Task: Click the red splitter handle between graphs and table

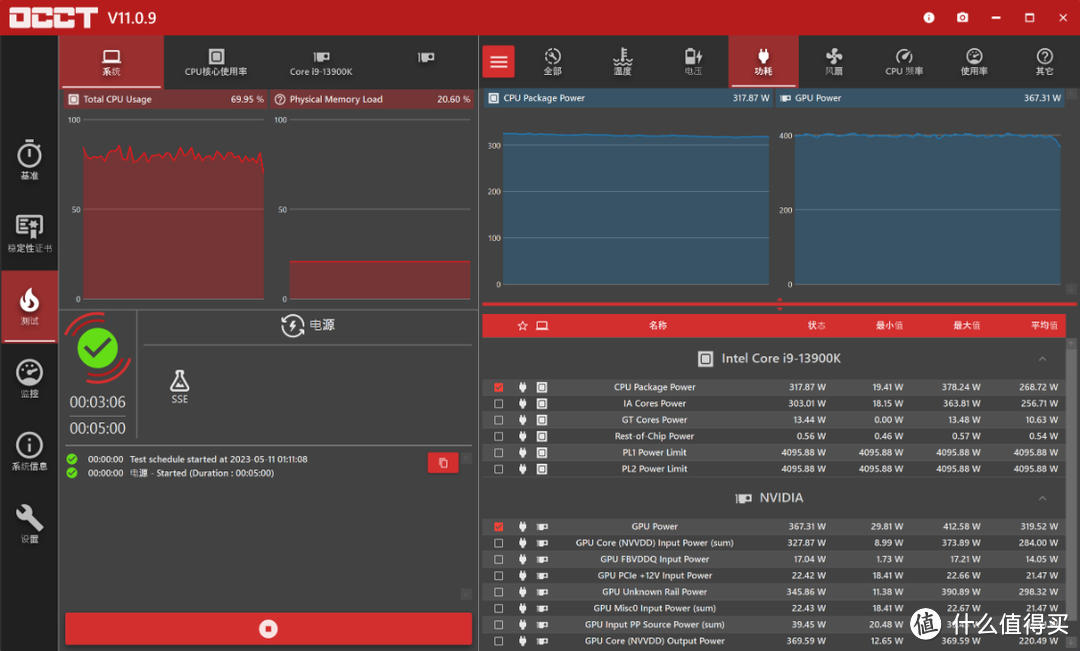Action: tap(779, 304)
